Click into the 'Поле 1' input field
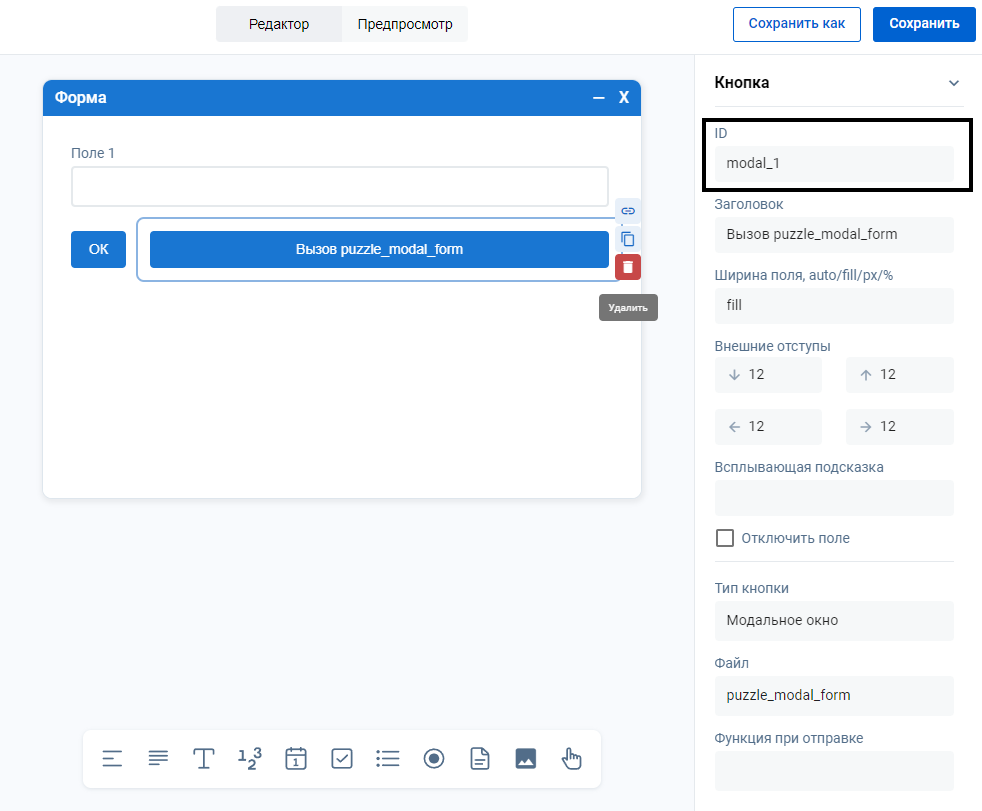Screen dimensions: 982x811 (x=339, y=187)
